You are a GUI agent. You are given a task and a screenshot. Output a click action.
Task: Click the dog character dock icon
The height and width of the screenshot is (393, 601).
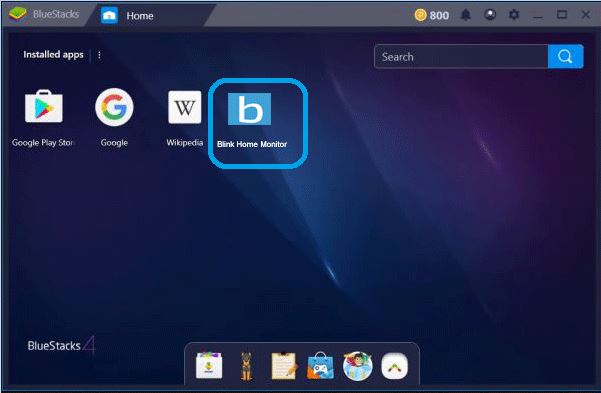pyautogui.click(x=246, y=366)
